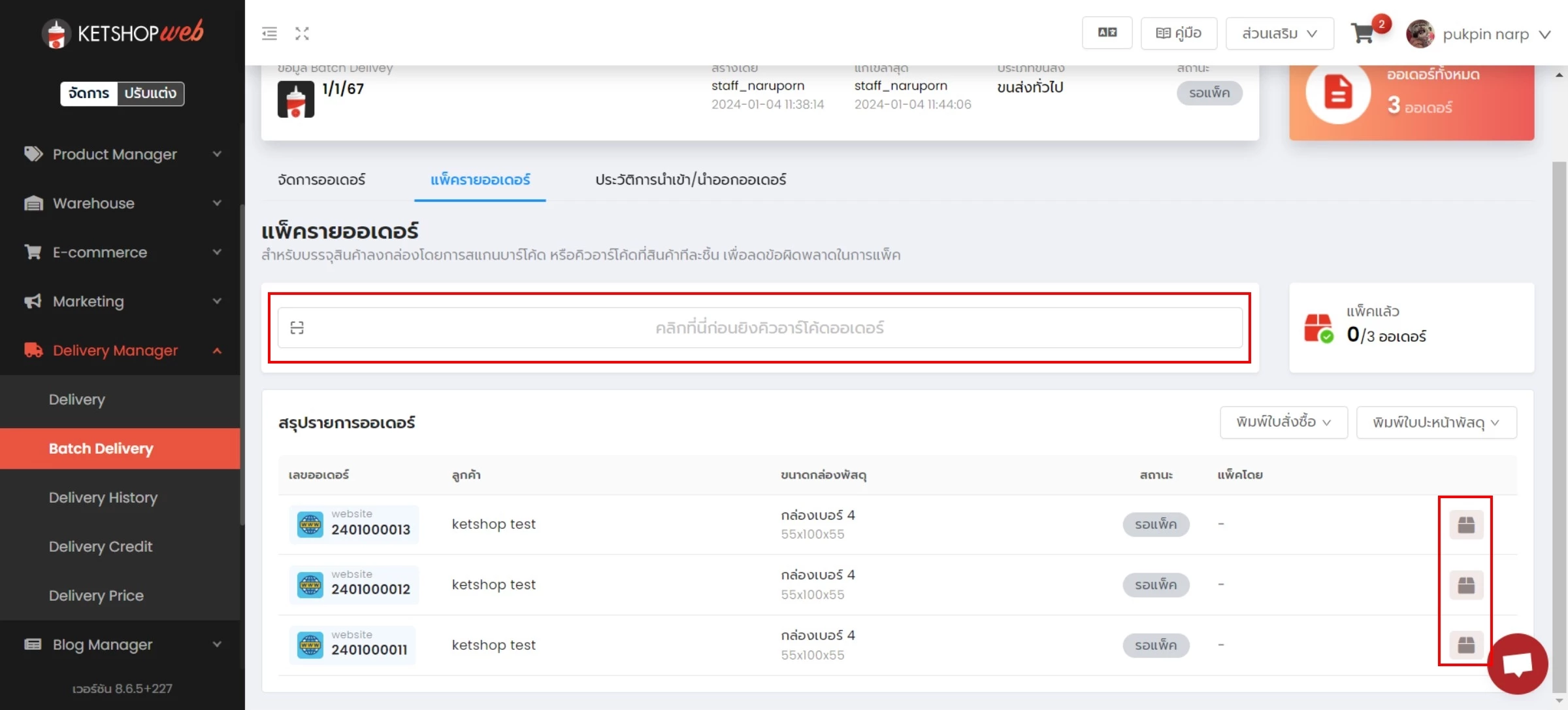Open the พิมพ์ใบปะหน้าพัสดุ dropdown
Image resolution: width=1568 pixels, height=710 pixels.
1436,422
